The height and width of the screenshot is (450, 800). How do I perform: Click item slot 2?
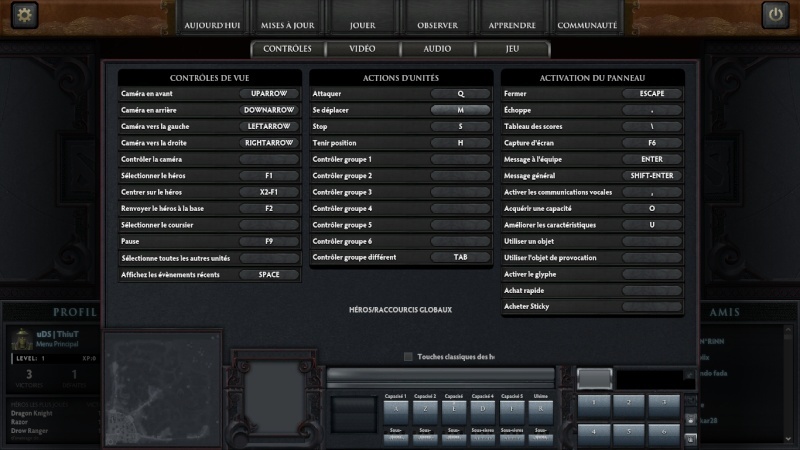(x=629, y=406)
